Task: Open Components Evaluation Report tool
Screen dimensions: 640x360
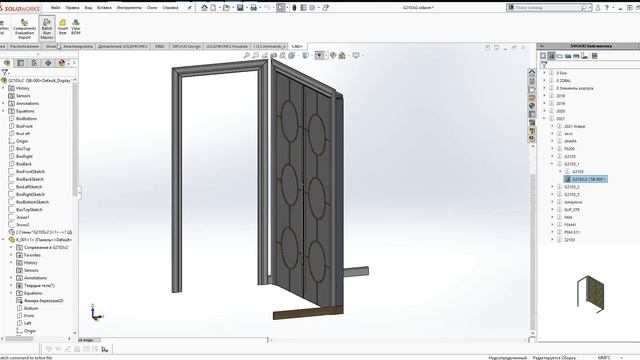Action: pyautogui.click(x=24, y=29)
